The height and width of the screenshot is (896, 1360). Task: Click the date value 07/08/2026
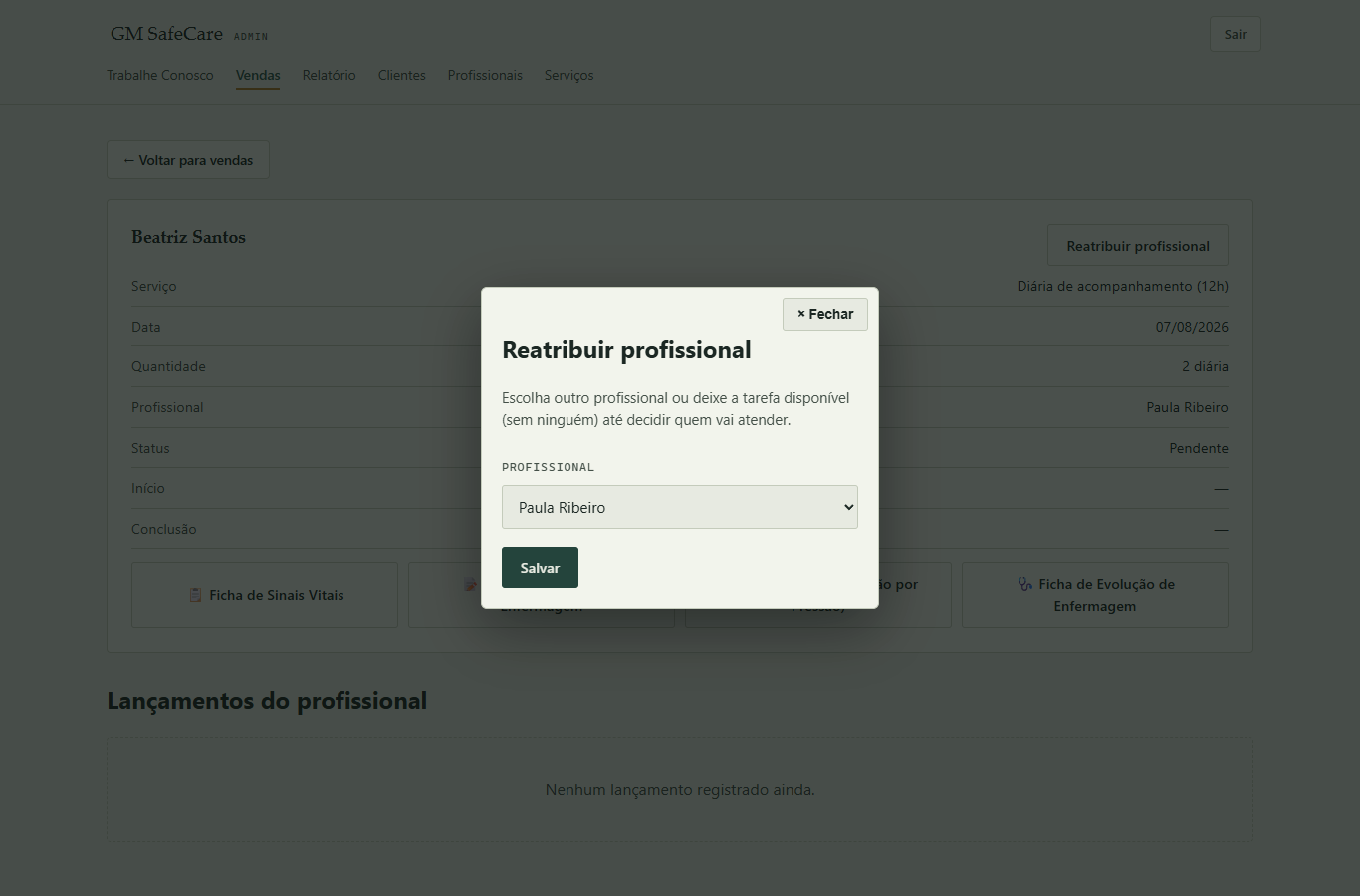pos(1192,327)
